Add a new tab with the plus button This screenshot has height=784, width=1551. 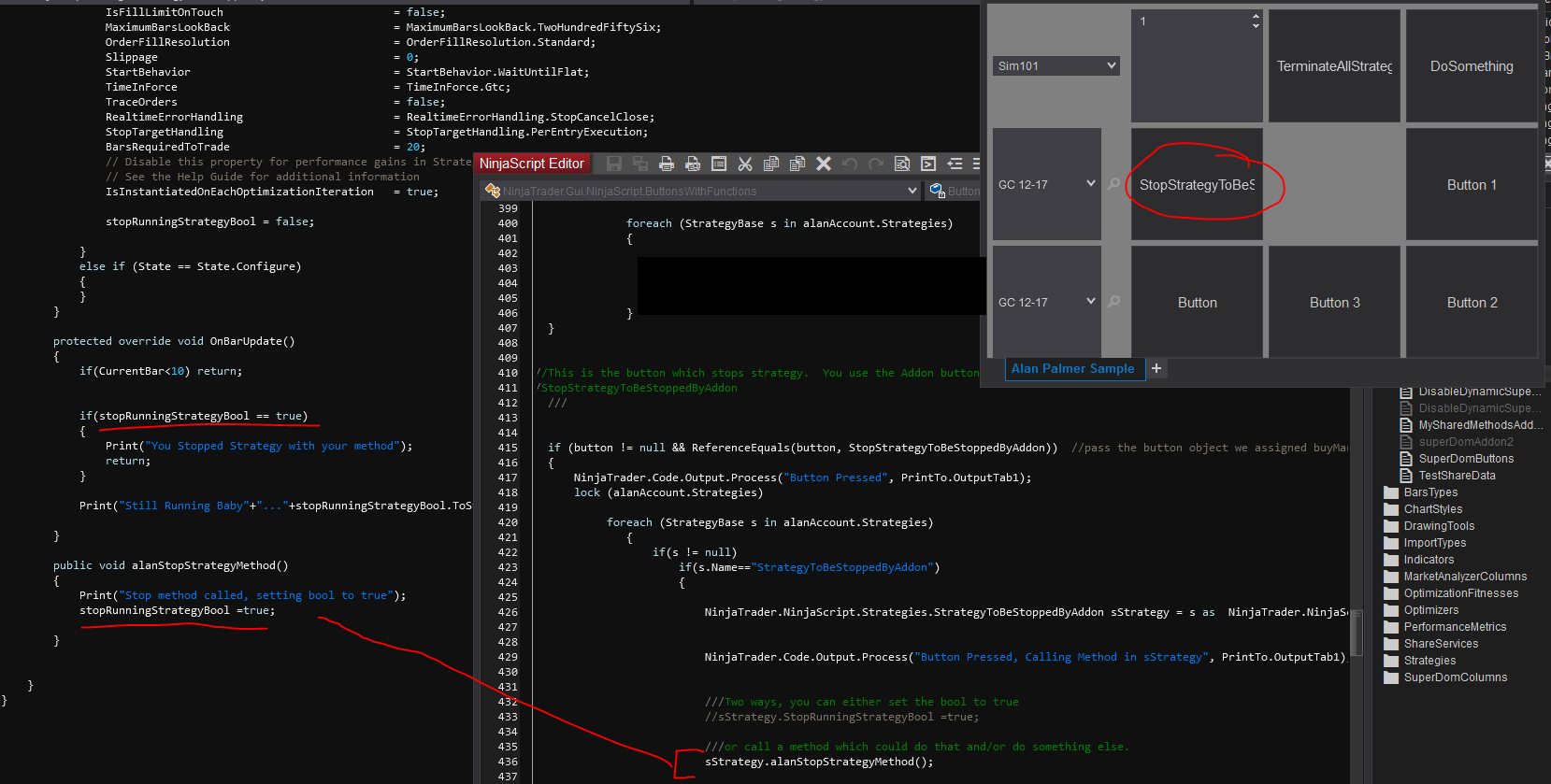click(x=1156, y=368)
